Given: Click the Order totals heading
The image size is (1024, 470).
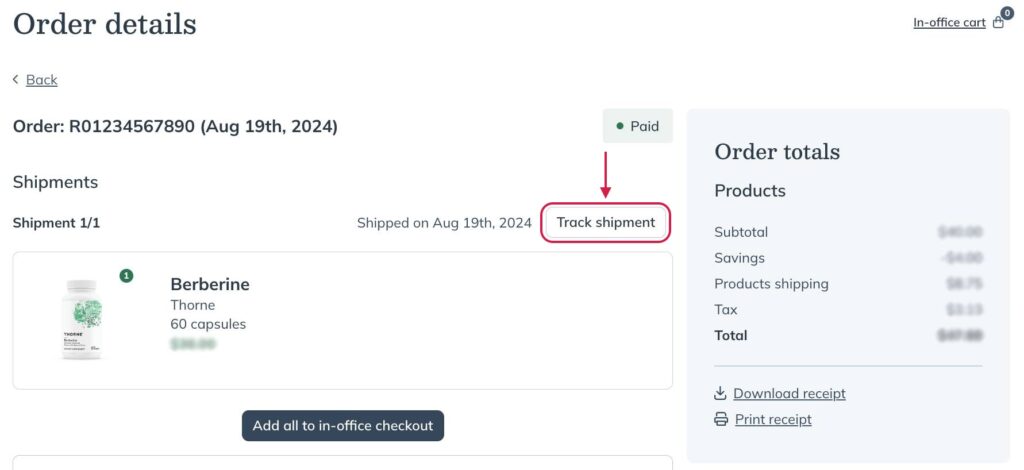Looking at the screenshot, I should (777, 151).
